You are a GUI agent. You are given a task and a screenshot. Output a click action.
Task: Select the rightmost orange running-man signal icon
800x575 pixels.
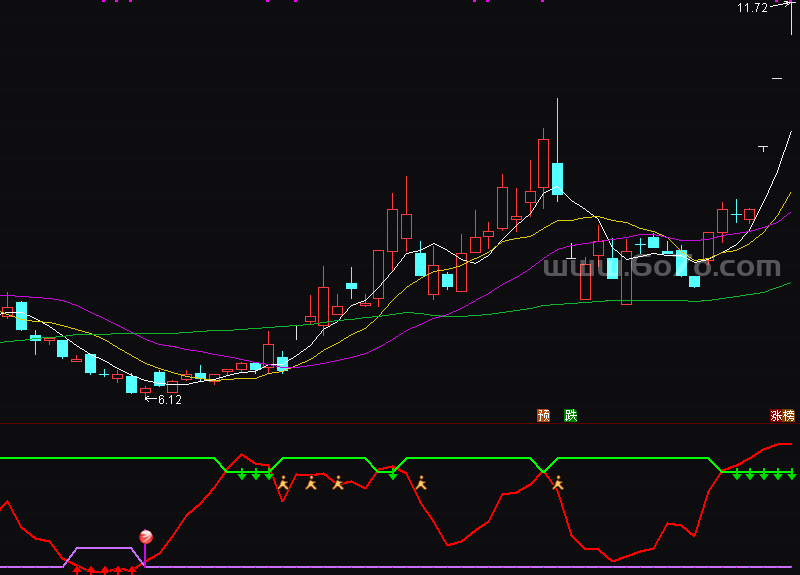tap(558, 483)
